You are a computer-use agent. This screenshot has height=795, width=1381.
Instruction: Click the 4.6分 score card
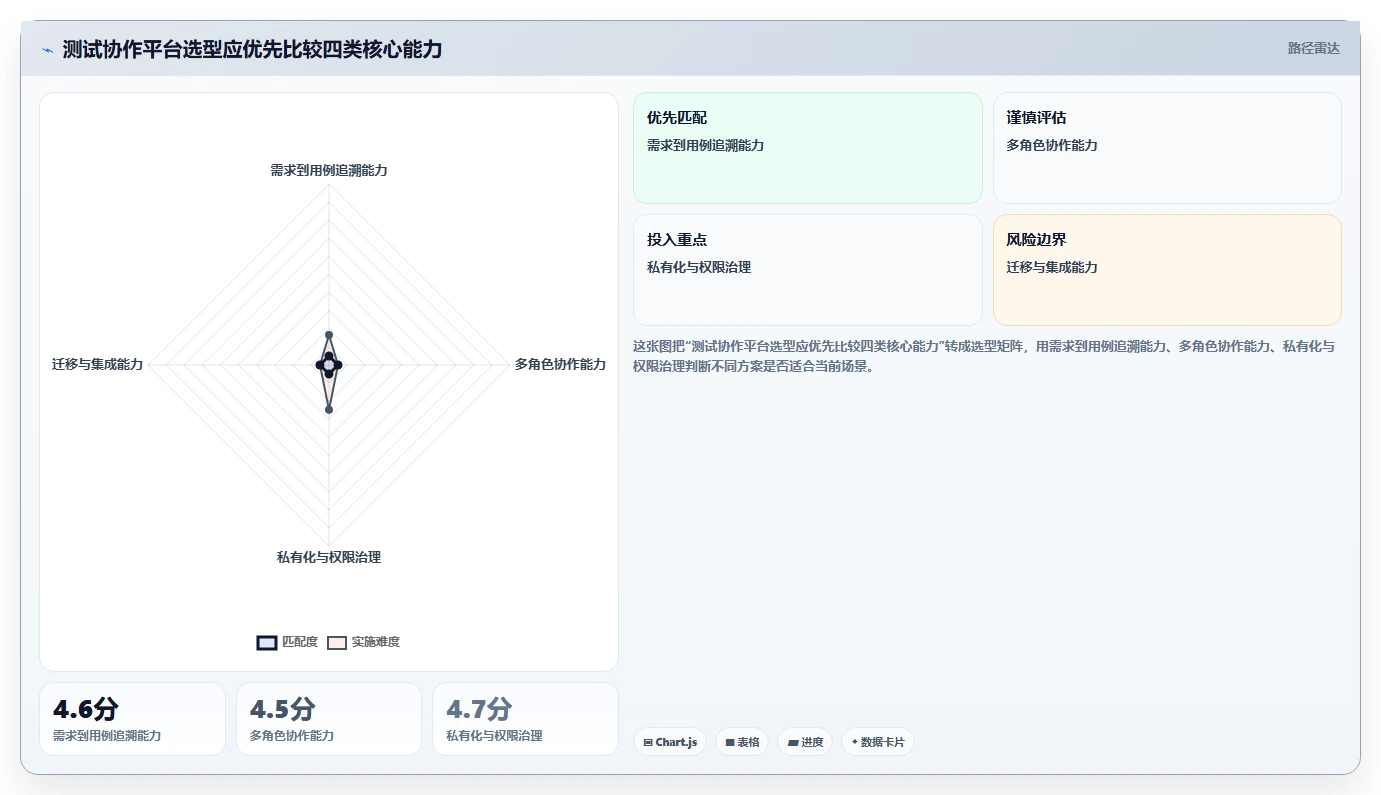(132, 719)
